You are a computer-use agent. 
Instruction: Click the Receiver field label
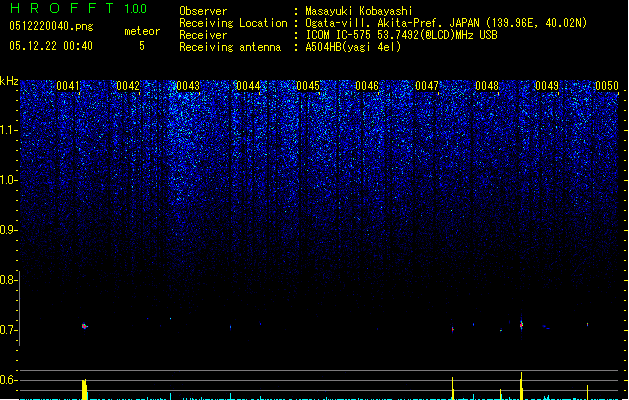203,35
